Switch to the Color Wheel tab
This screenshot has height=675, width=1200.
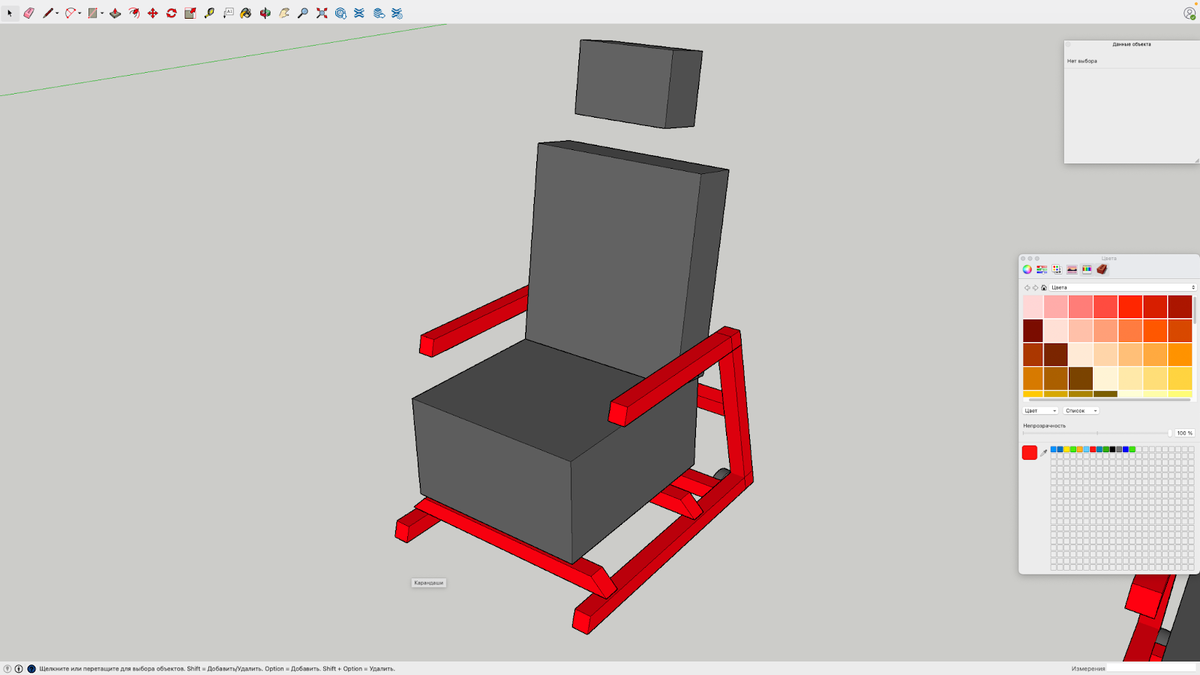tap(1027, 269)
